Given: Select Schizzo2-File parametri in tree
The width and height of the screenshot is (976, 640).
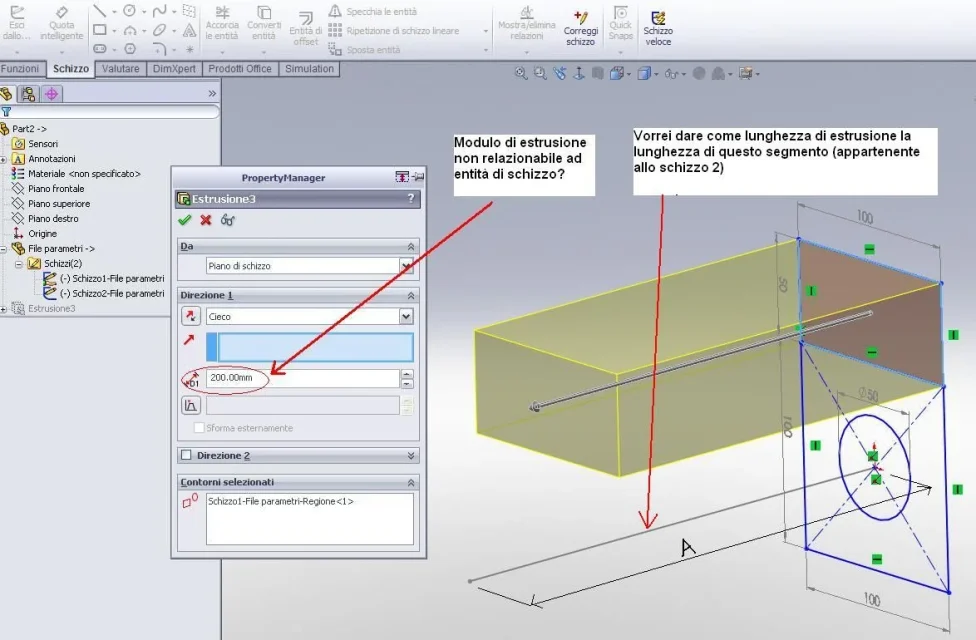Looking at the screenshot, I should tap(112, 293).
